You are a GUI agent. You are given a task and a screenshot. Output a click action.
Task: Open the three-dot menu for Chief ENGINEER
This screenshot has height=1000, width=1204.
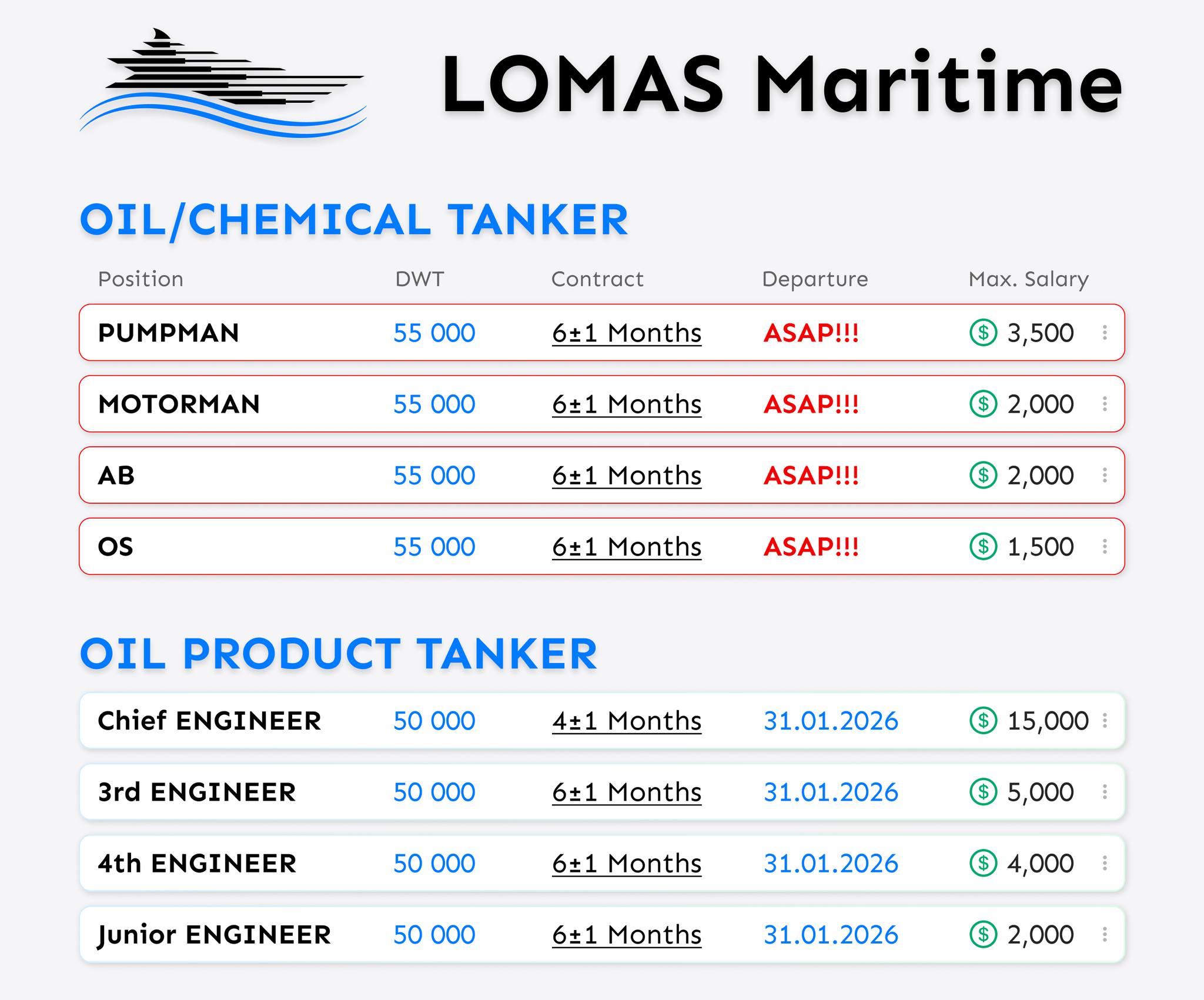tap(1105, 721)
